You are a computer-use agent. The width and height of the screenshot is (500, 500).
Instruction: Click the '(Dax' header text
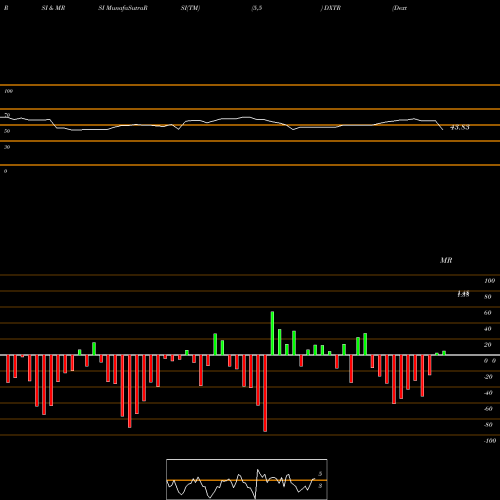[x=399, y=8]
